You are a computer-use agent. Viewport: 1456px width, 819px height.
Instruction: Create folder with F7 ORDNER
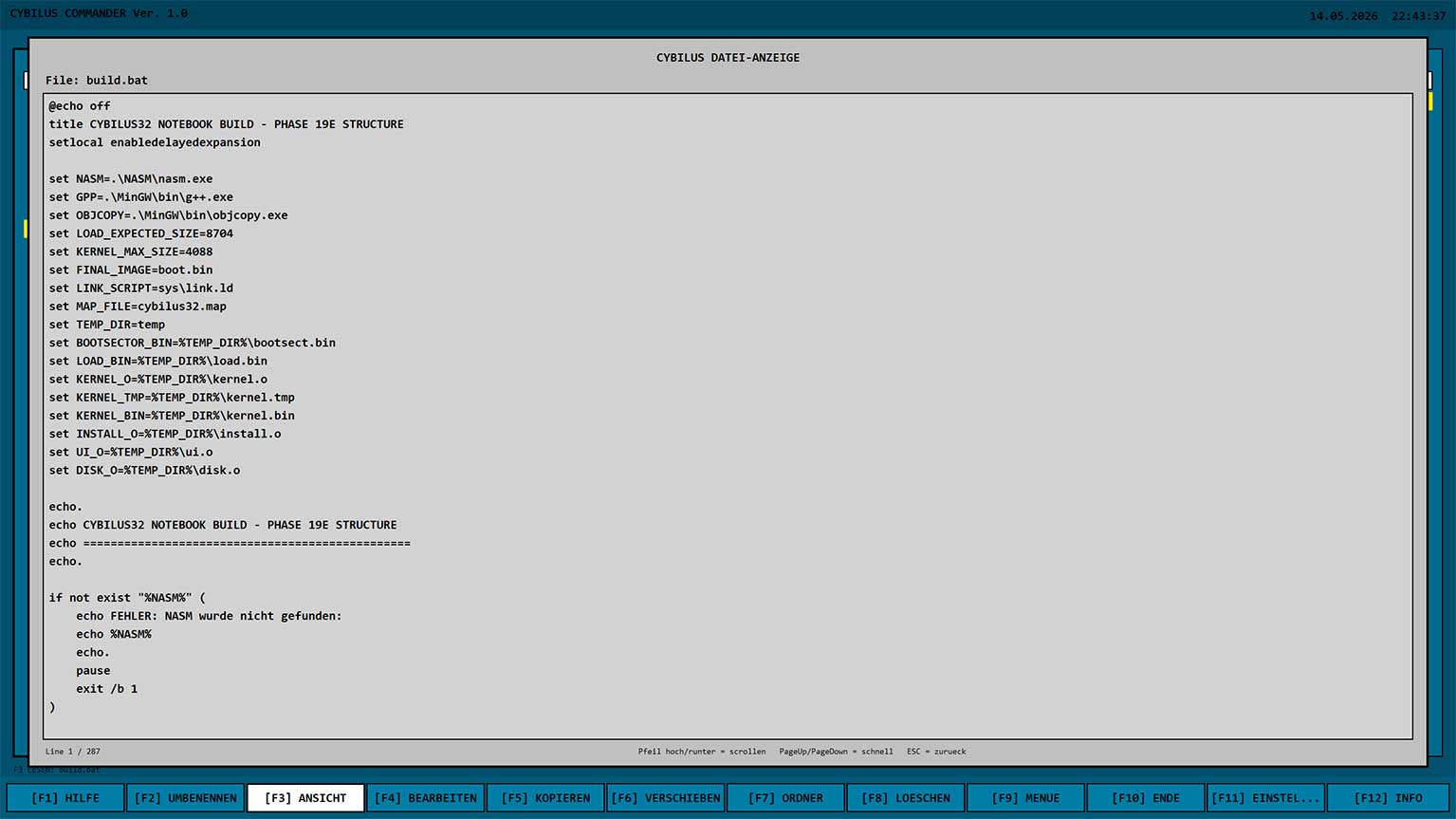(x=785, y=798)
